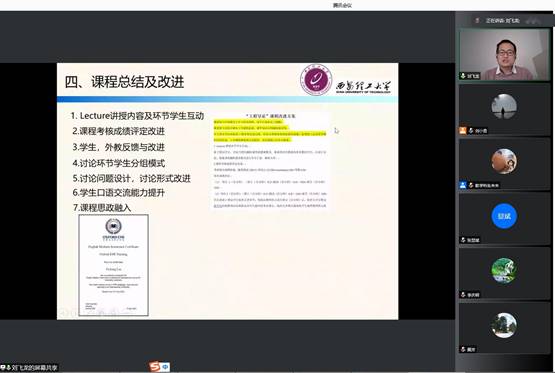Click the Sogou input method S icon
The width and height of the screenshot is (555, 373).
[x=154, y=367]
